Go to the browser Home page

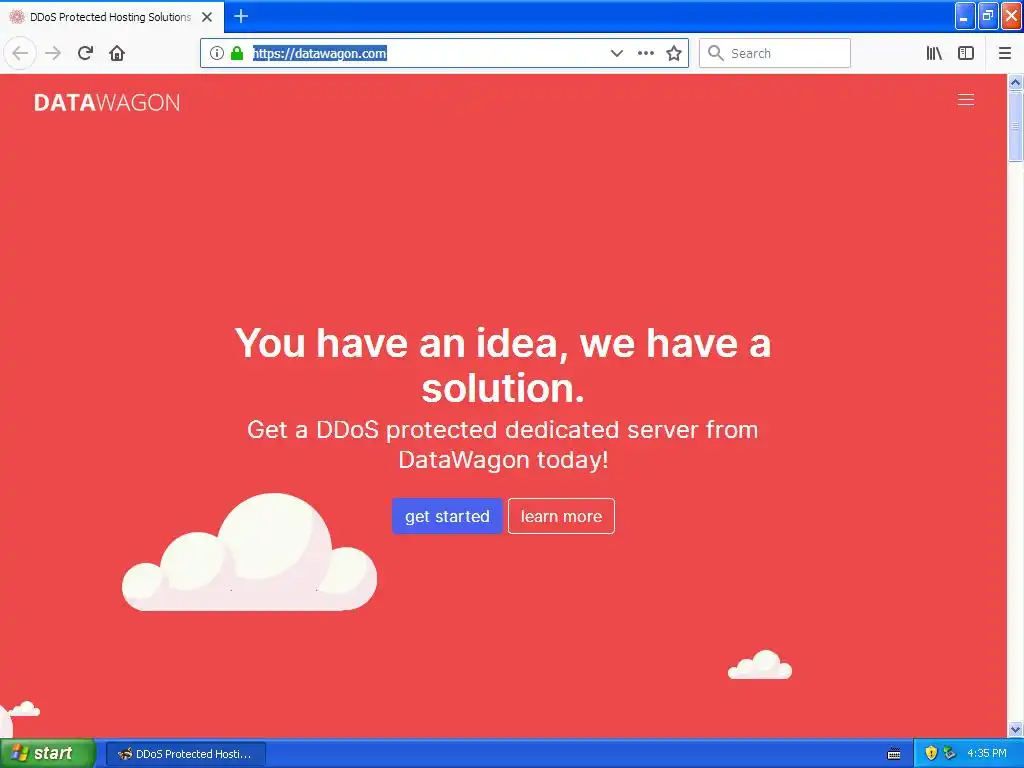click(x=117, y=53)
